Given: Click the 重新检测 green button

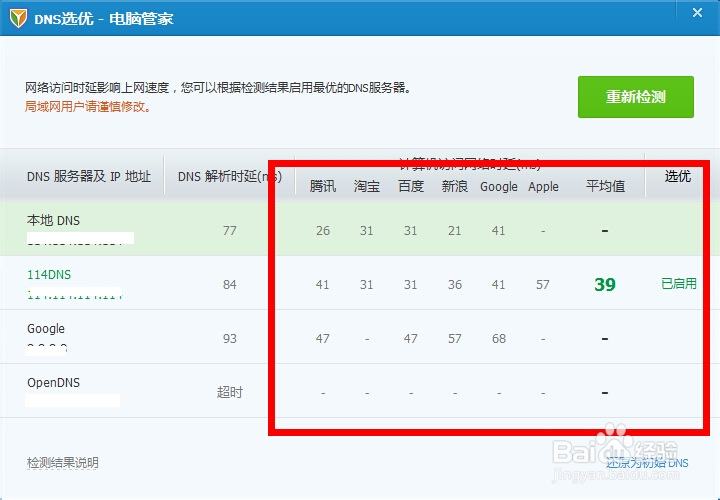Looking at the screenshot, I should 636,97.
